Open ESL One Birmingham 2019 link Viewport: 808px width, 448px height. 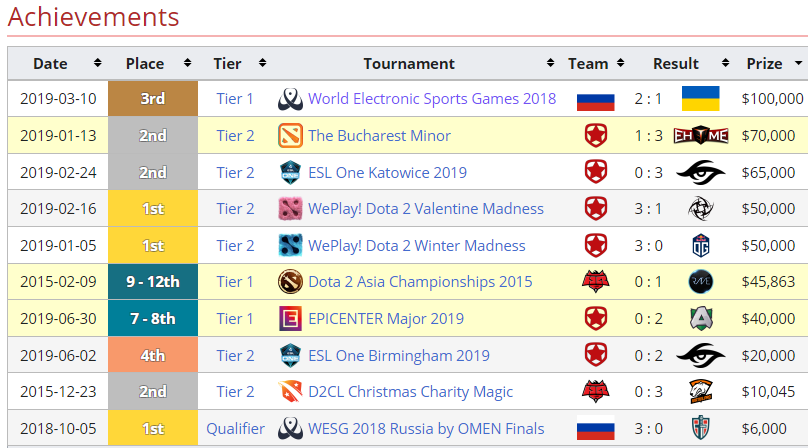(x=399, y=355)
